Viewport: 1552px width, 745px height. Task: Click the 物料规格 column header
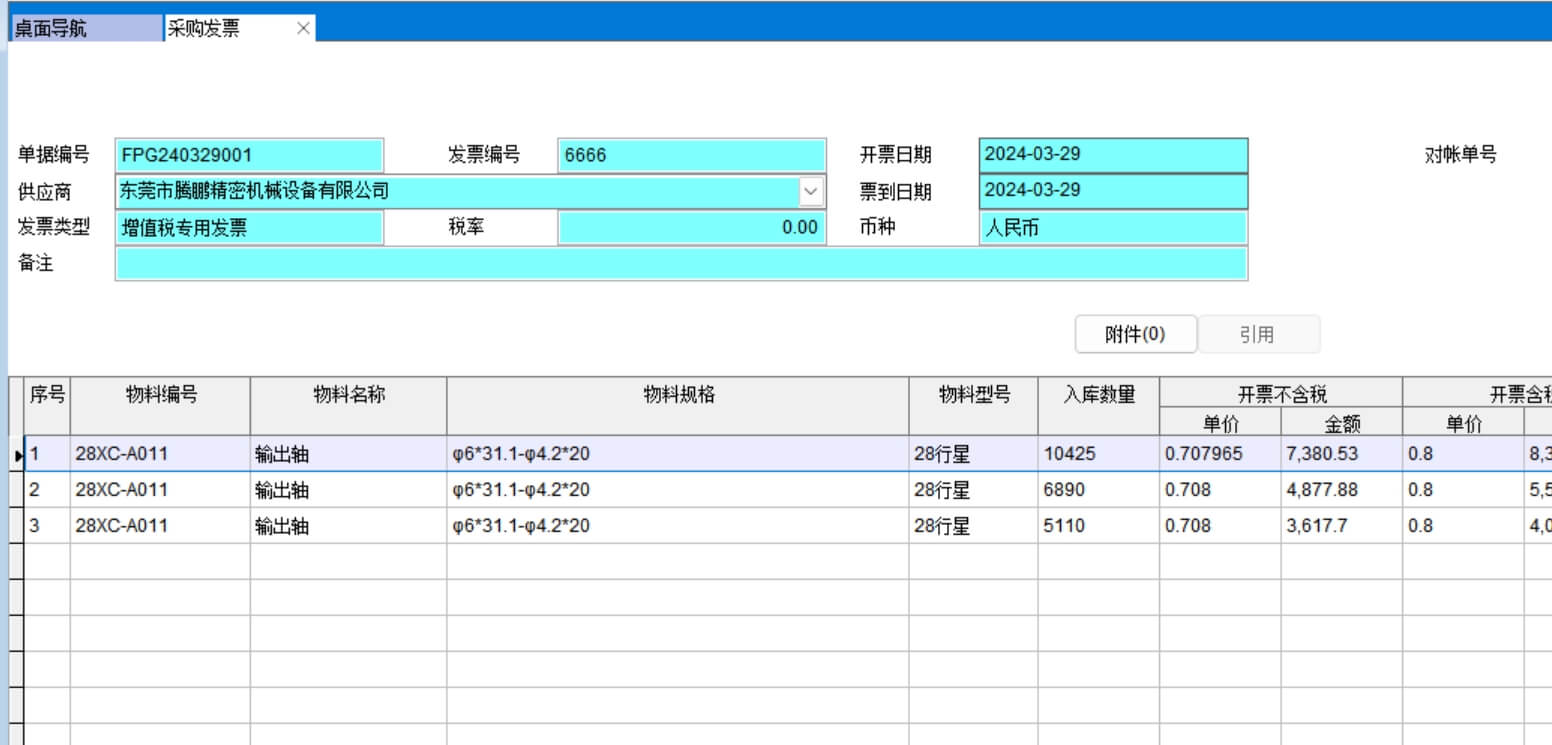click(x=678, y=395)
